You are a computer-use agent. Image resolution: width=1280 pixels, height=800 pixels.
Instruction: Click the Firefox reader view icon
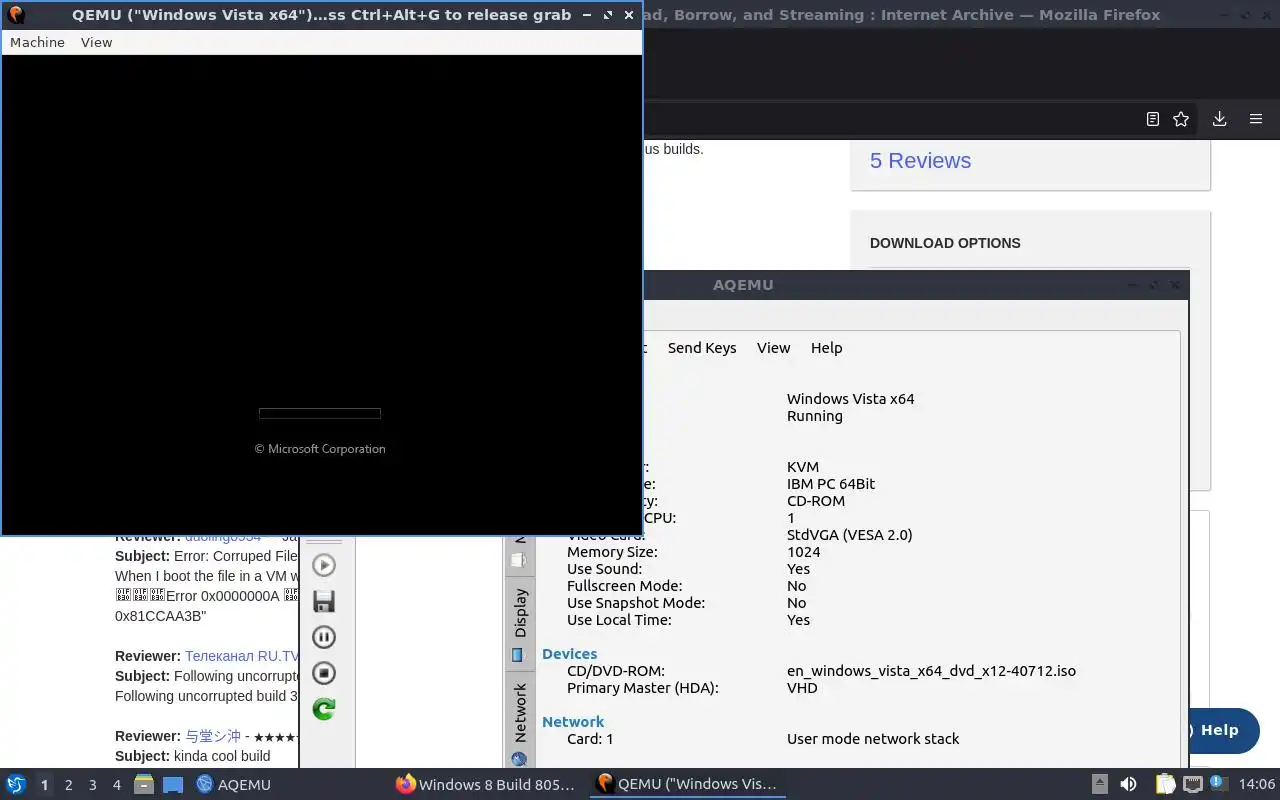(x=1153, y=119)
